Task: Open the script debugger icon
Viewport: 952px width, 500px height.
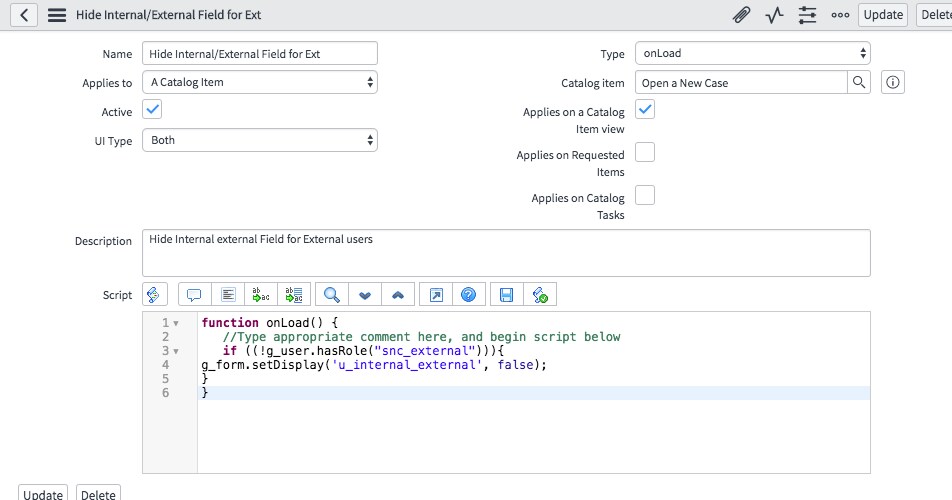Action: pos(540,295)
